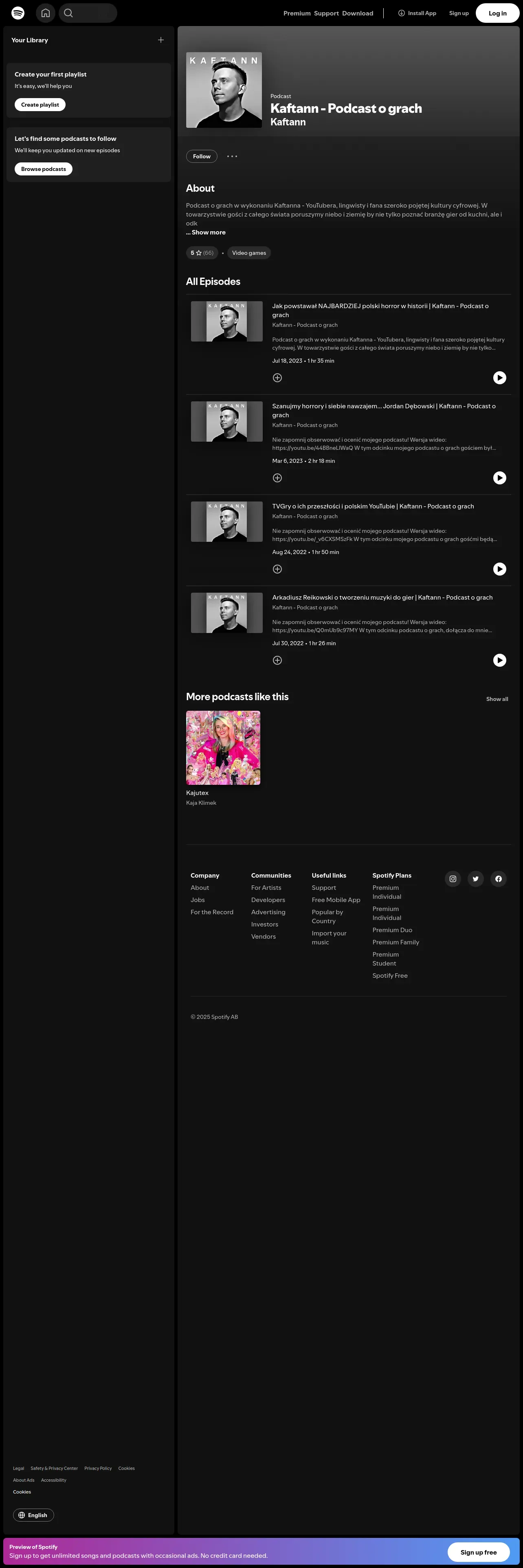Screen dimensions: 523x1568
Task: Open the For Artists footer link
Action: coord(266,888)
